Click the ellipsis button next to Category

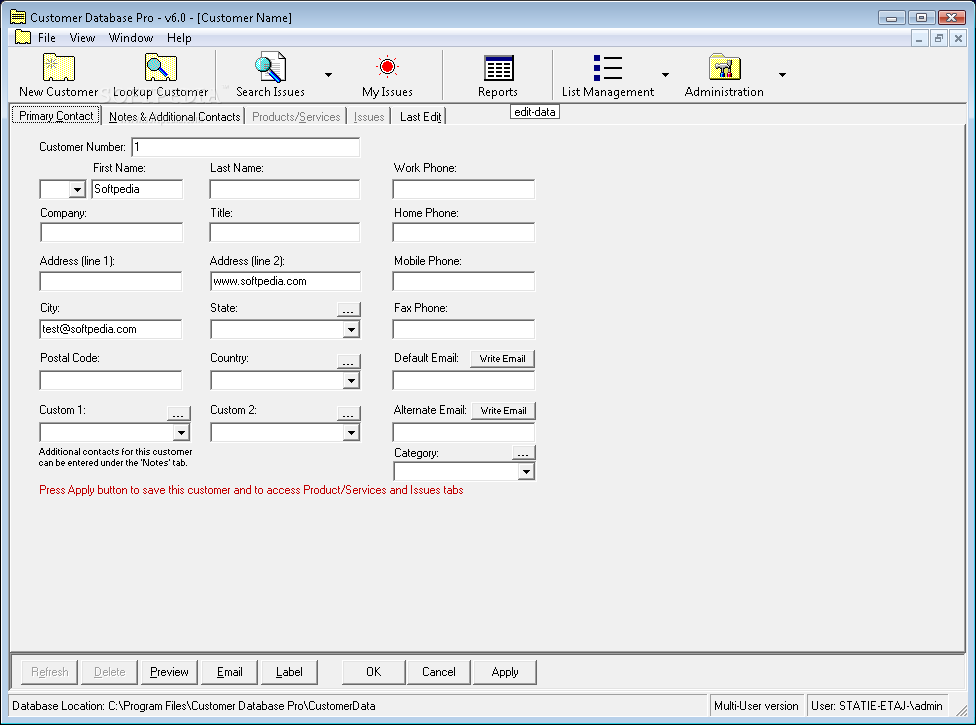523,453
